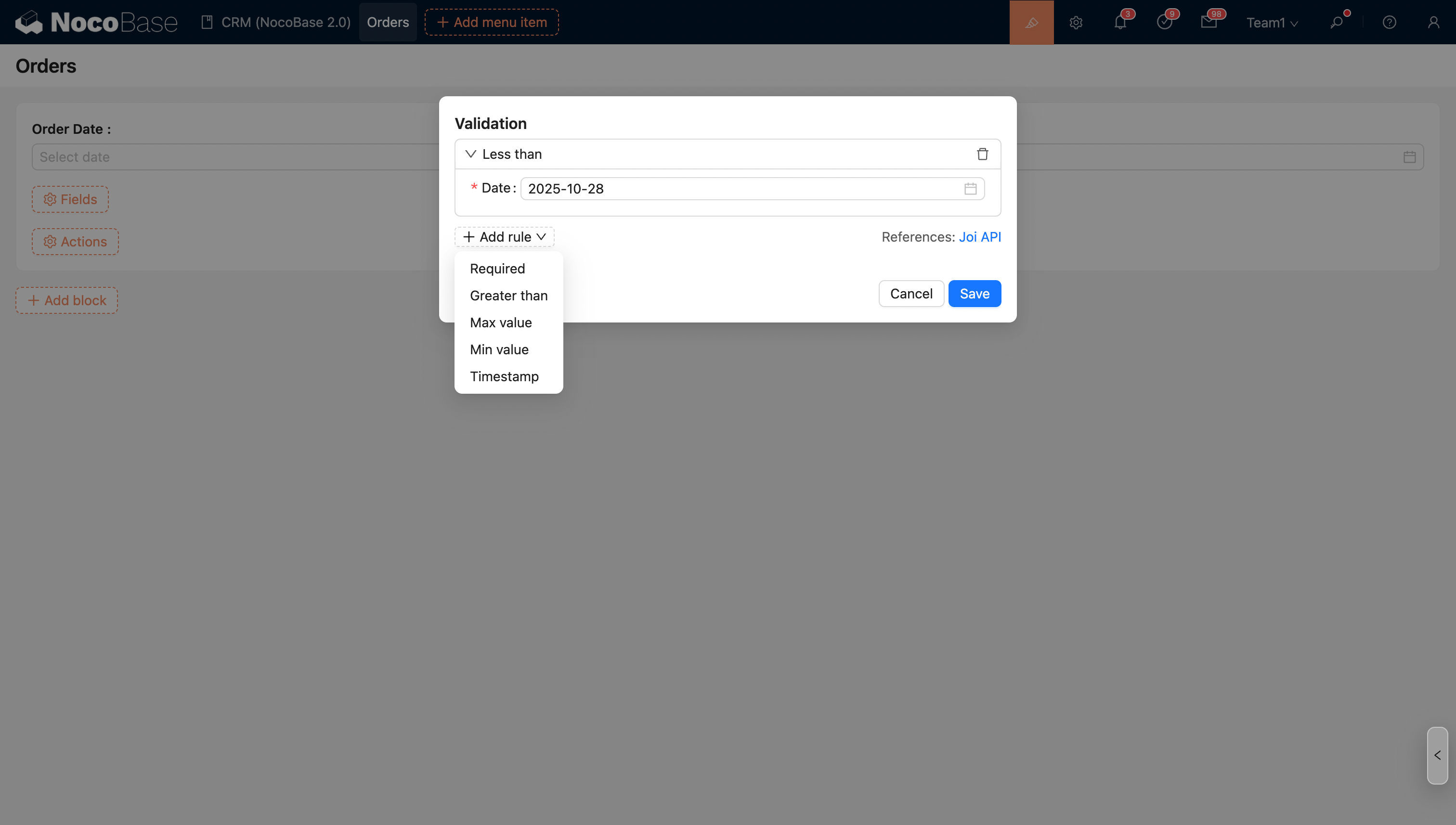Open calendar picker in Date field
Image resolution: width=1456 pixels, height=825 pixels.
pyautogui.click(x=970, y=189)
